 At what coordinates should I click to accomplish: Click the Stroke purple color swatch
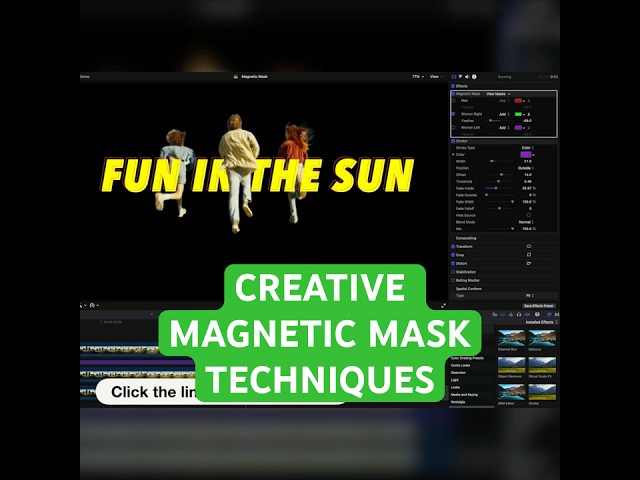click(526, 155)
